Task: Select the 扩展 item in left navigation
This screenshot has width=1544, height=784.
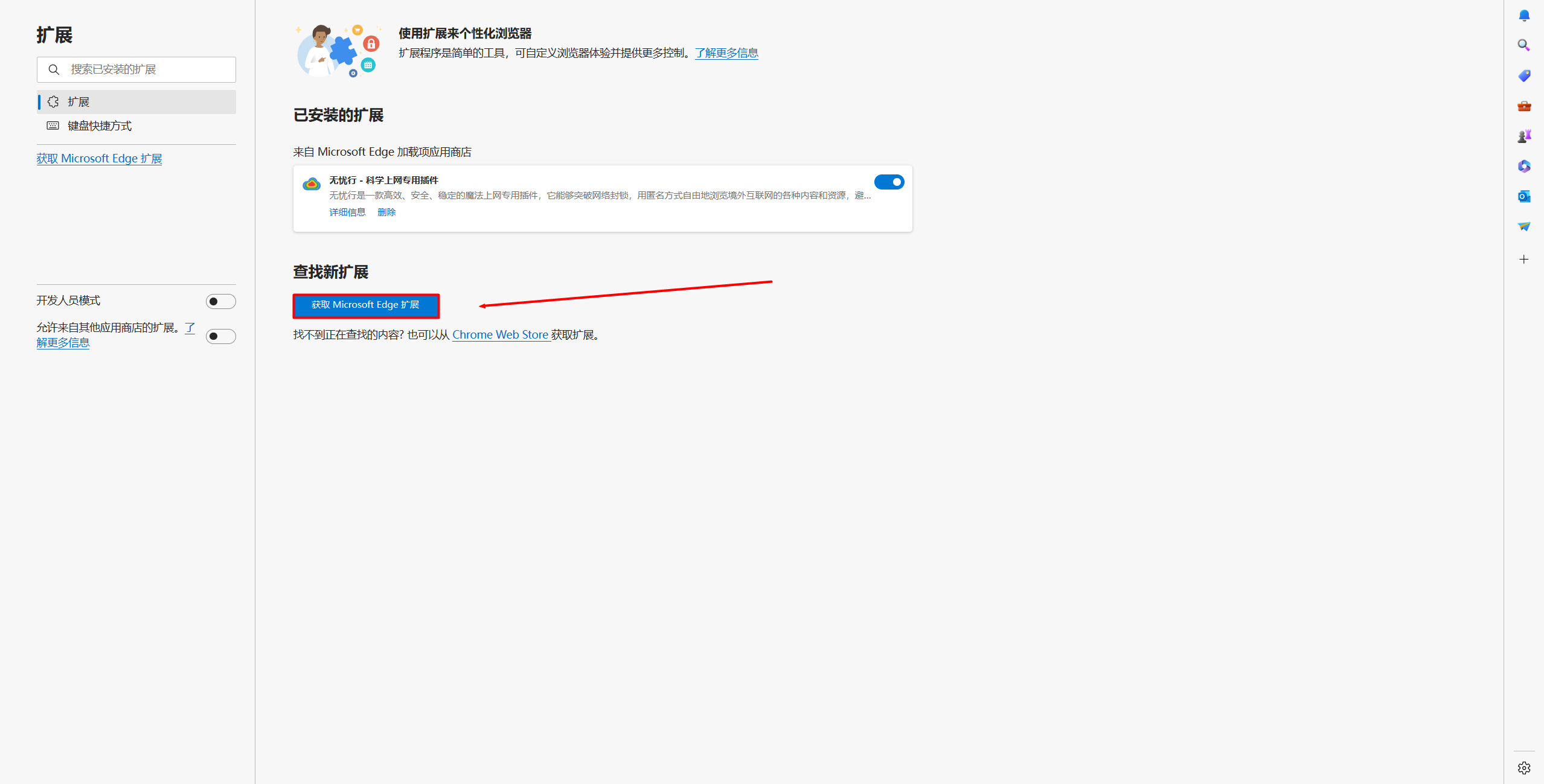Action: point(136,102)
